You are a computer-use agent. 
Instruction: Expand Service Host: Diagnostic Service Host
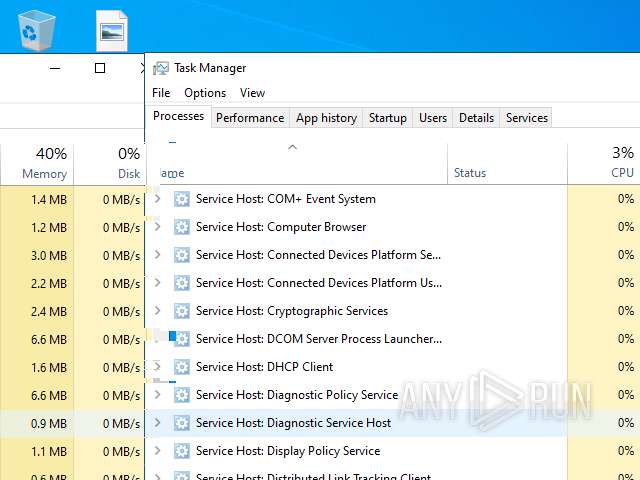click(x=158, y=422)
